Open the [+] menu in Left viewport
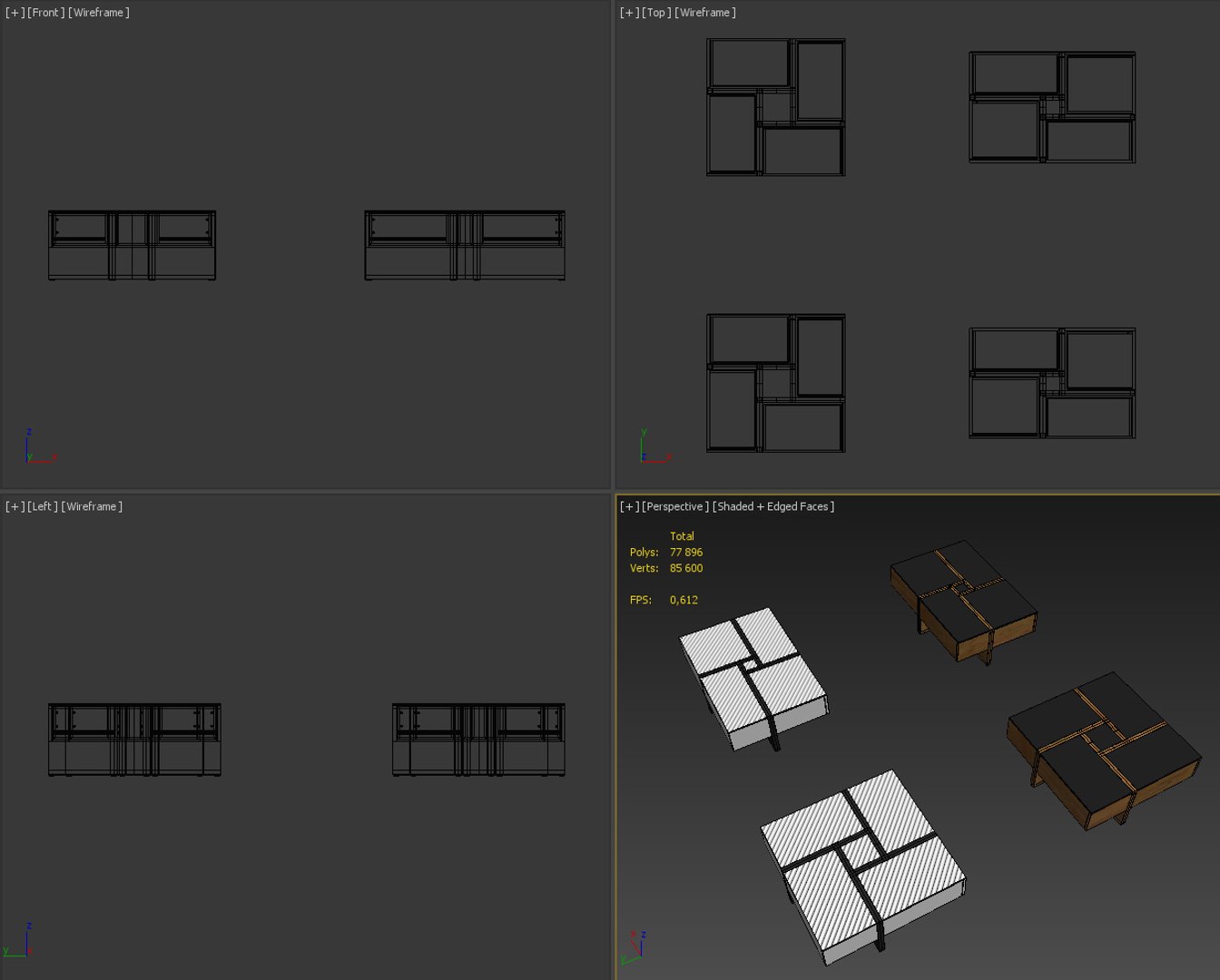This screenshot has width=1220, height=980. [15, 506]
